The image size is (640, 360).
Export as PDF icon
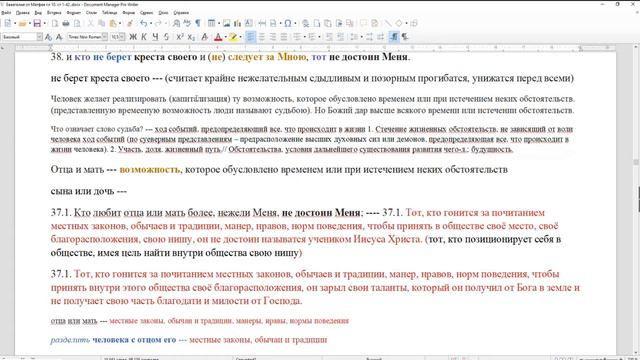(x=55, y=23)
